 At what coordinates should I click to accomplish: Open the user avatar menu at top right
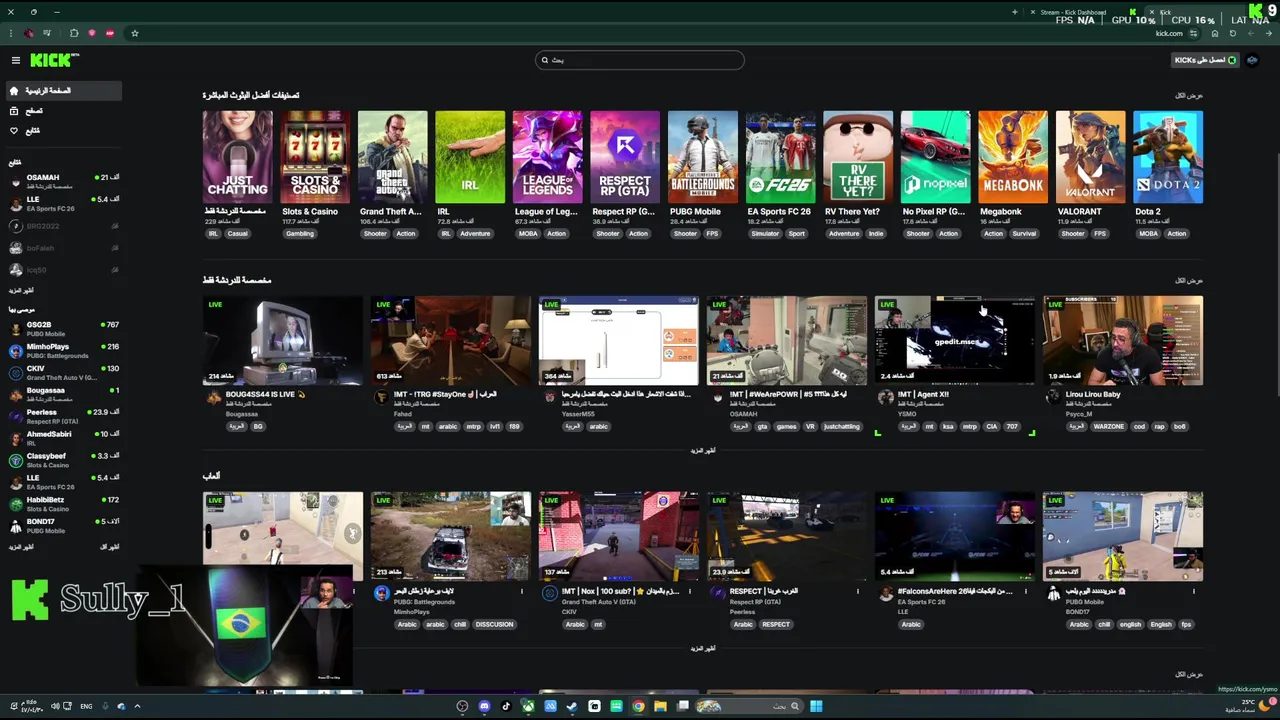[1253, 60]
